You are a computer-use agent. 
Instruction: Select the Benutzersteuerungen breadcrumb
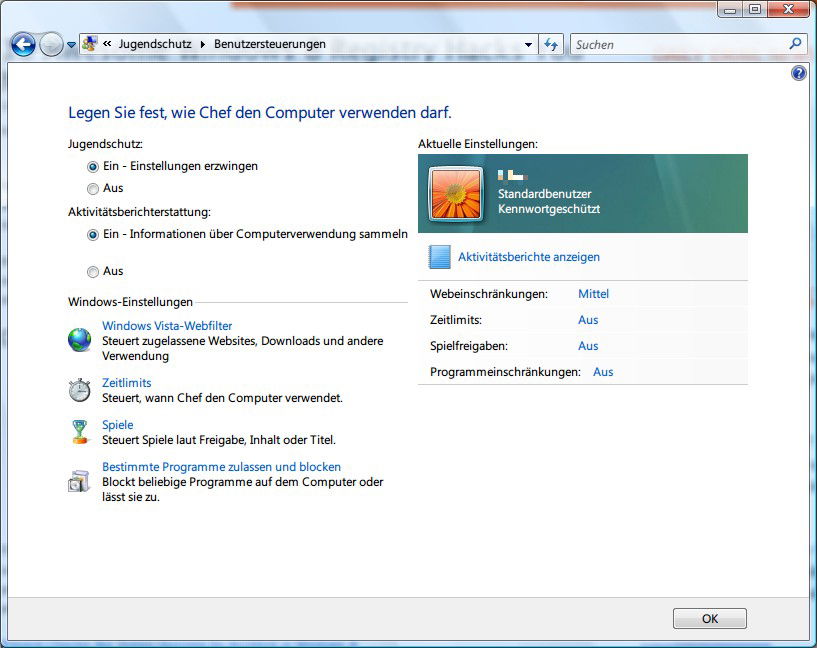pos(270,44)
